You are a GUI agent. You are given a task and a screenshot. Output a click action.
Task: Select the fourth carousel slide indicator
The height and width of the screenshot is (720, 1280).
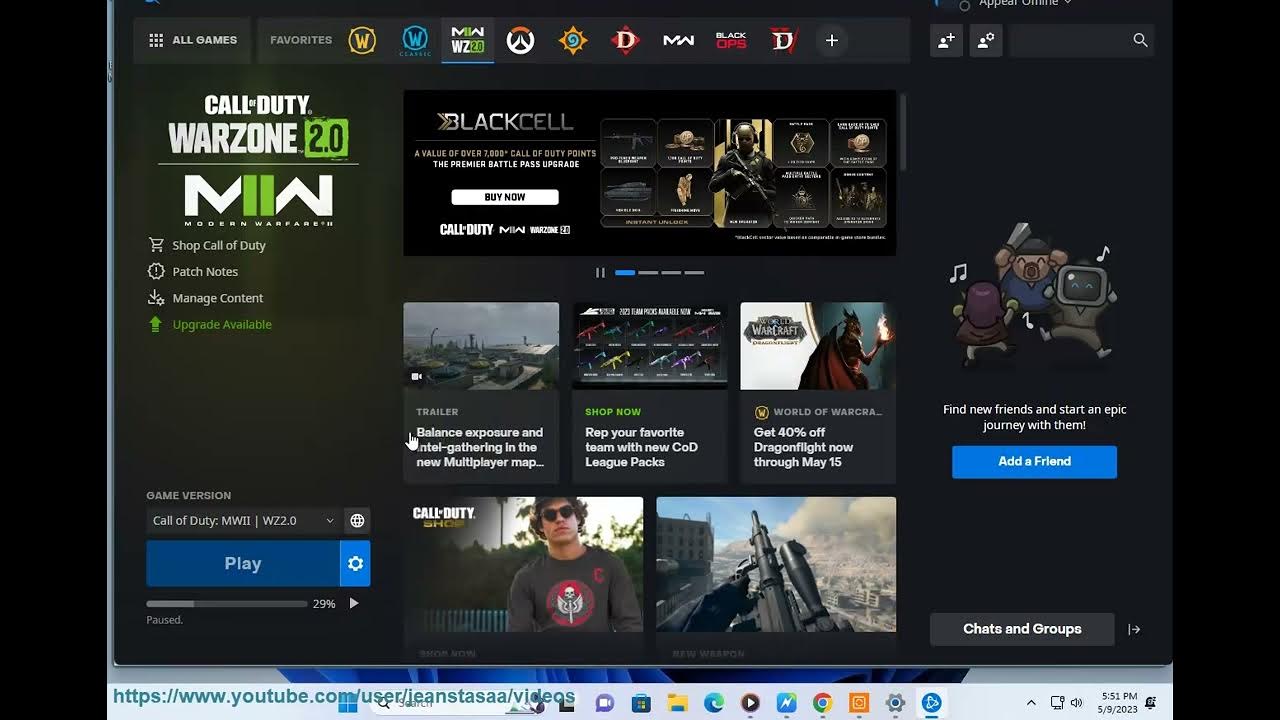pos(694,272)
